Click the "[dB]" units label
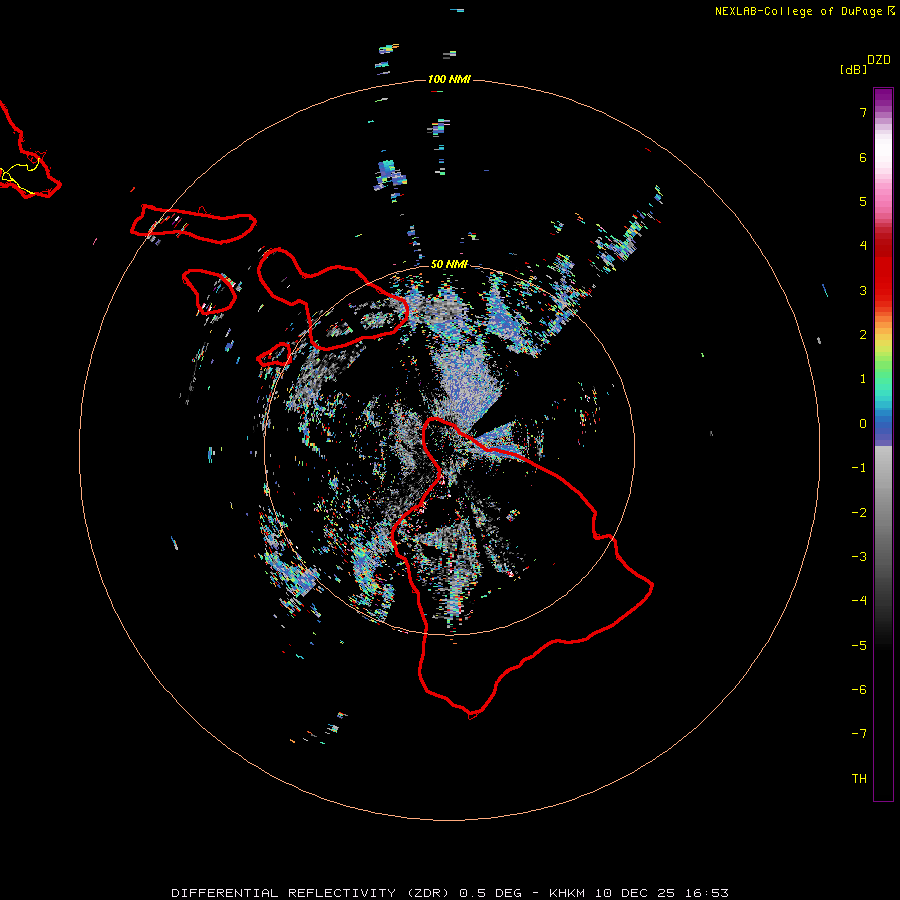Screen dimensions: 900x900 (x=853, y=69)
